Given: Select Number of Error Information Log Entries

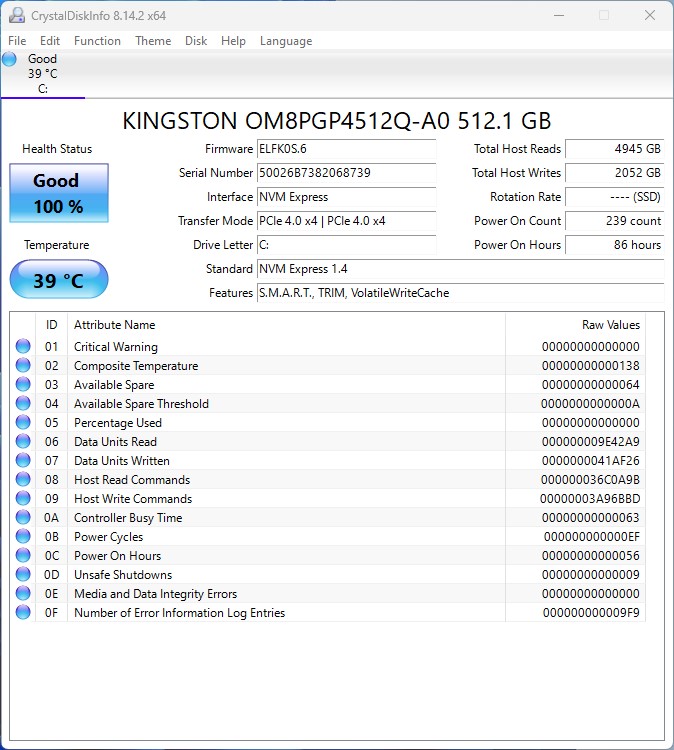Looking at the screenshot, I should click(179, 613).
